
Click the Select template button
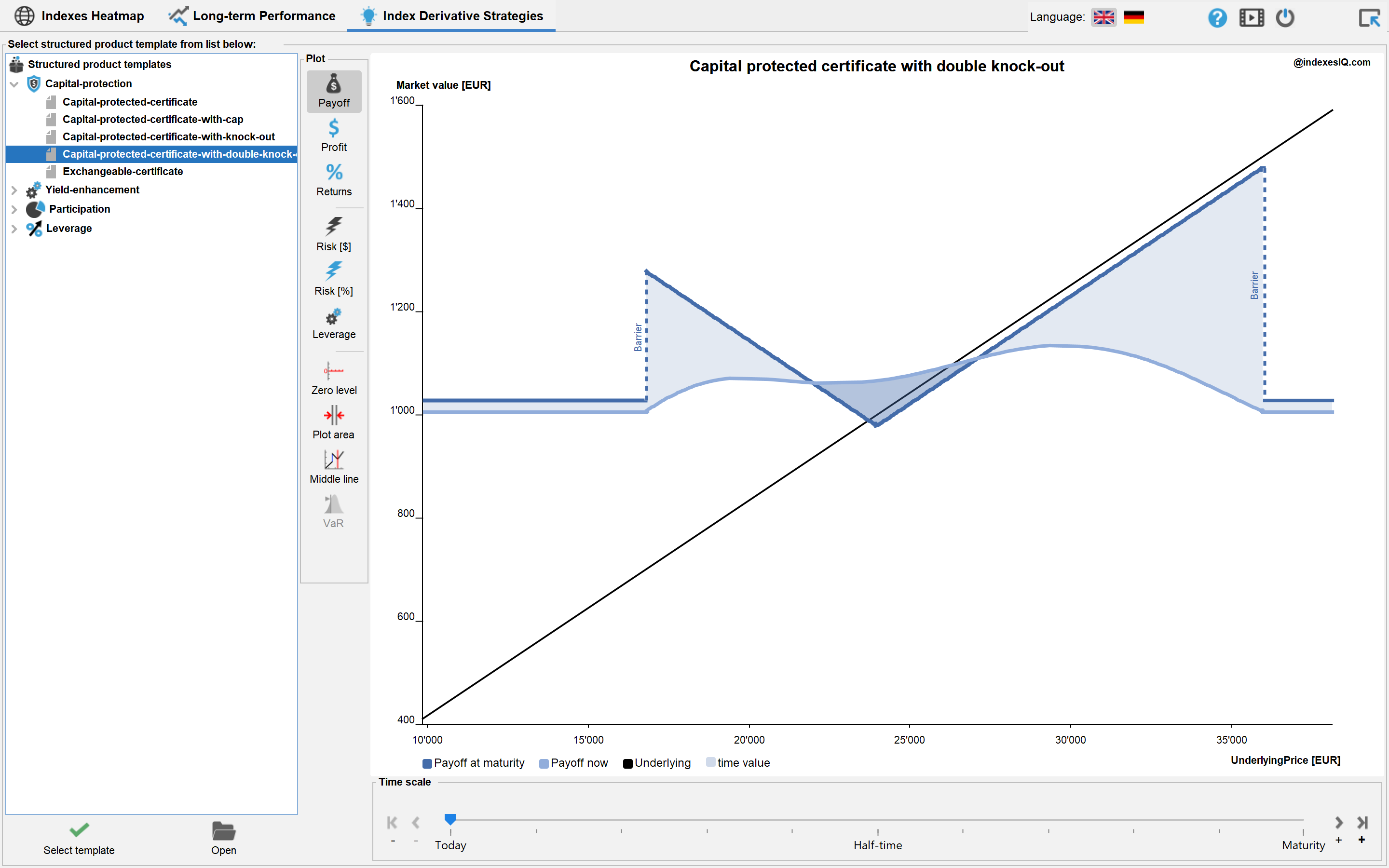79,838
